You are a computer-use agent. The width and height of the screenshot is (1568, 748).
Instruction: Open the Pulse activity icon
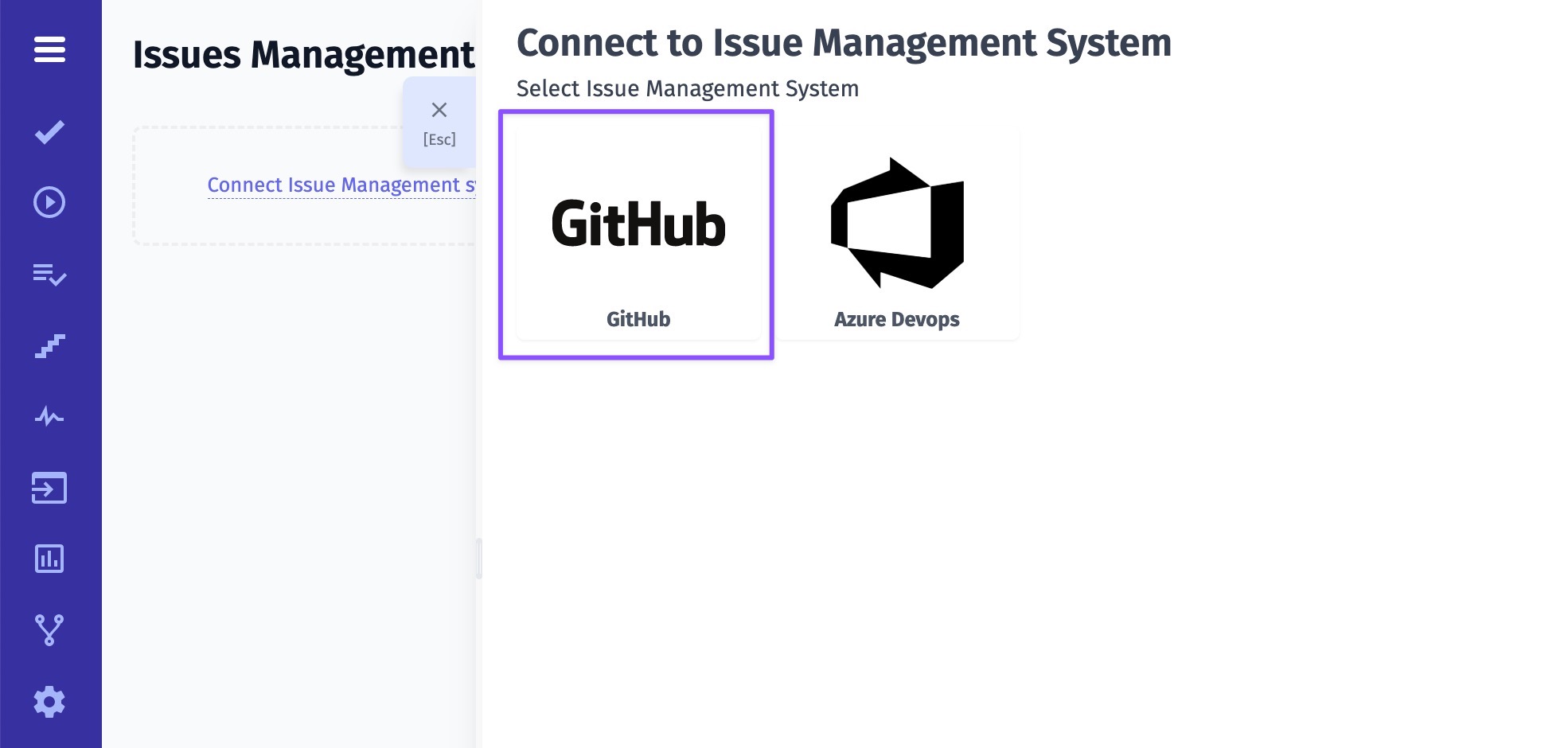point(49,416)
